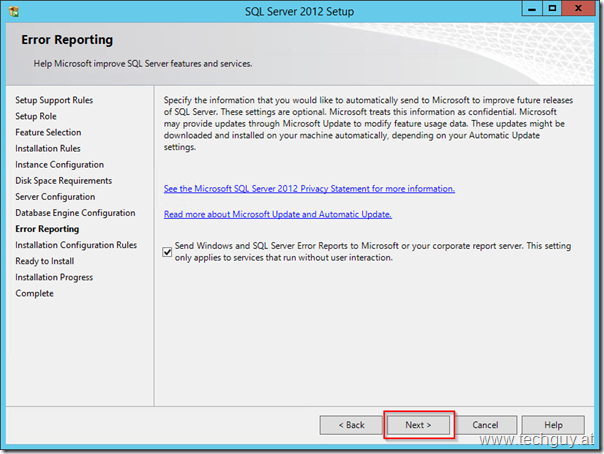Image resolution: width=604 pixels, height=454 pixels.
Task: Click the SQL Server 2012 Setup window title
Action: (299, 12)
